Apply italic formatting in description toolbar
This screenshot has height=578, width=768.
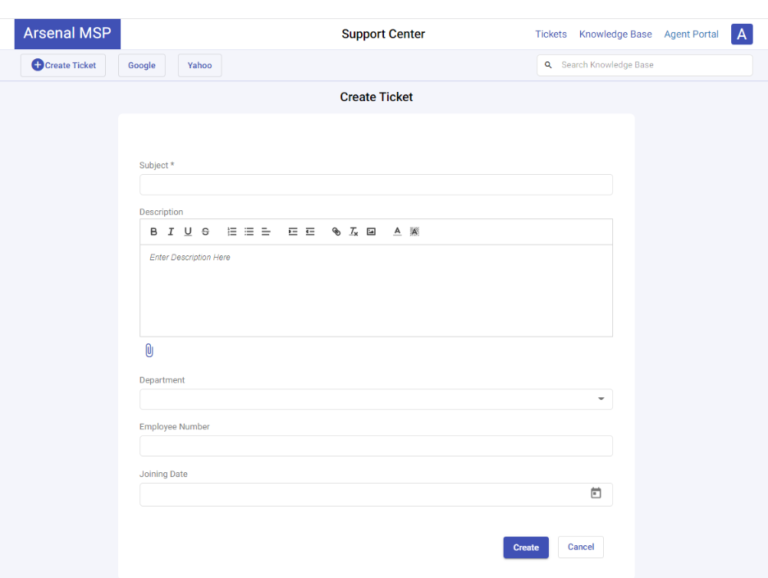(x=170, y=232)
